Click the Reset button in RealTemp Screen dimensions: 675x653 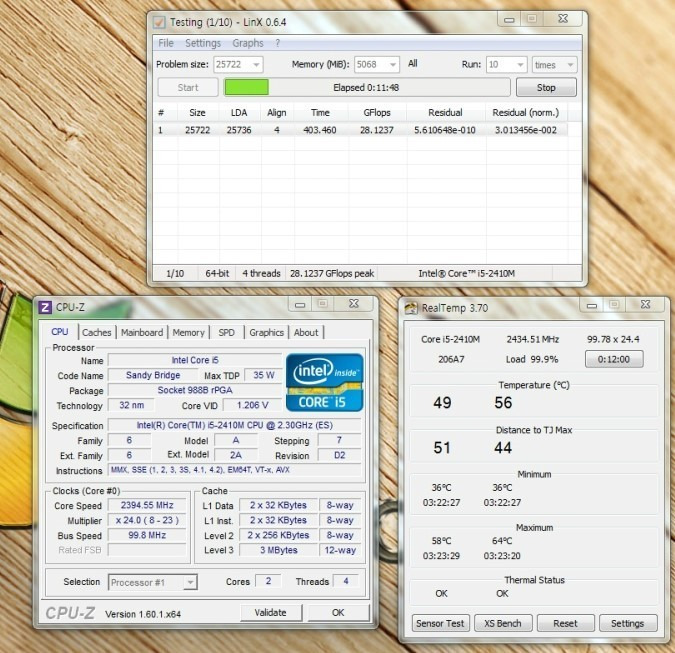pyautogui.click(x=565, y=623)
